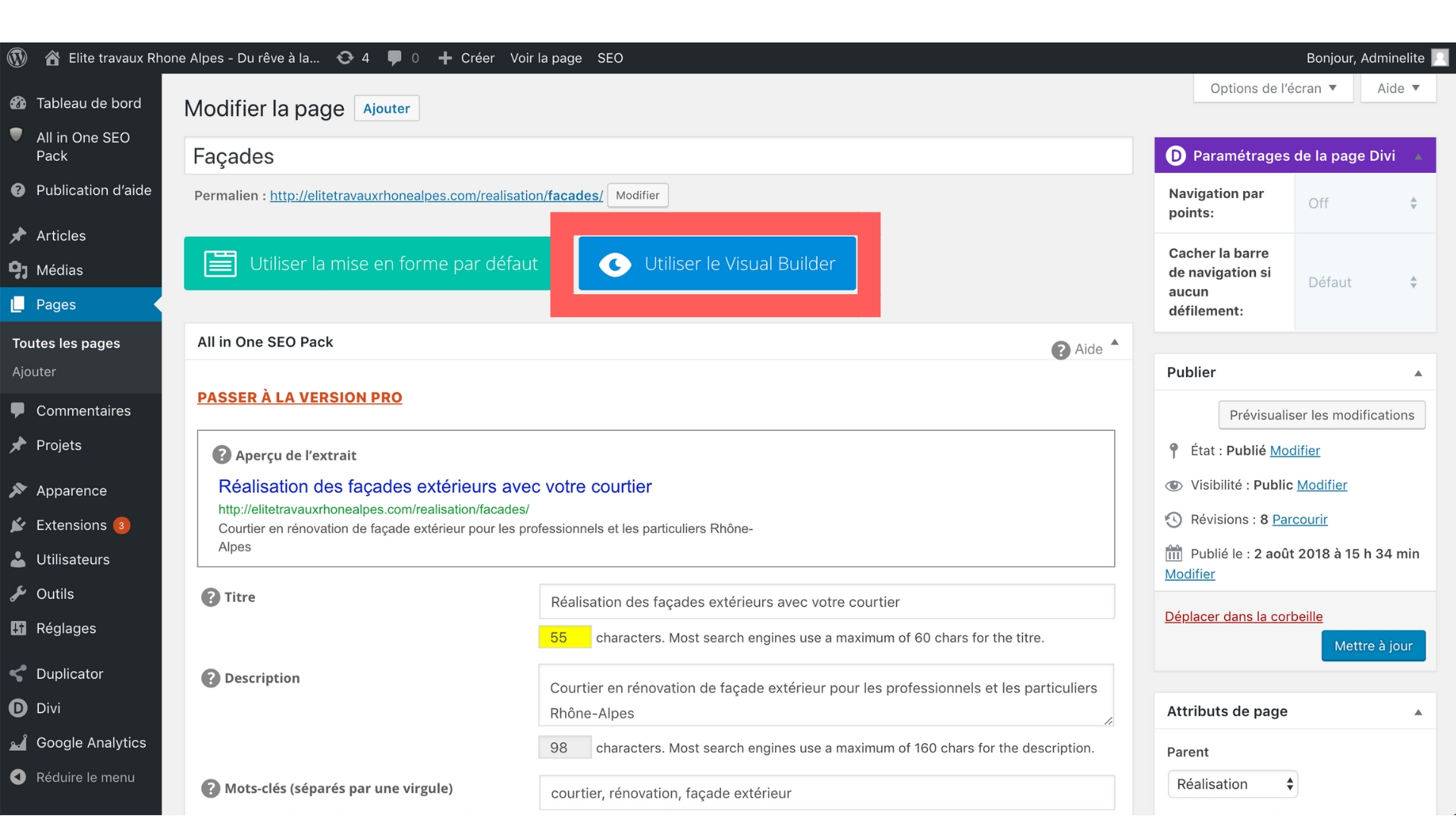Click the help icon next to Titre
Image resolution: width=1456 pixels, height=819 pixels.
click(210, 598)
